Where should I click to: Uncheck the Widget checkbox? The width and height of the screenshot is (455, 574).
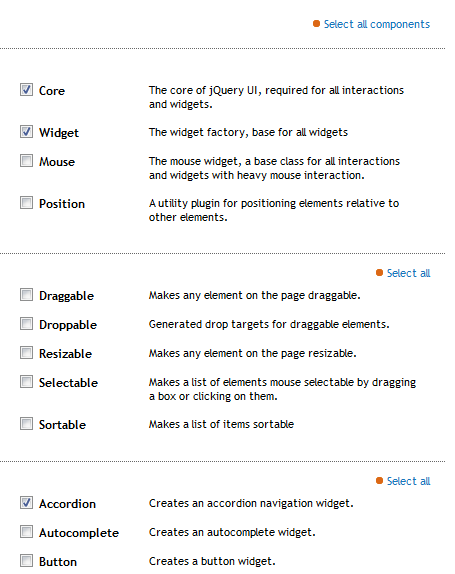(26, 132)
